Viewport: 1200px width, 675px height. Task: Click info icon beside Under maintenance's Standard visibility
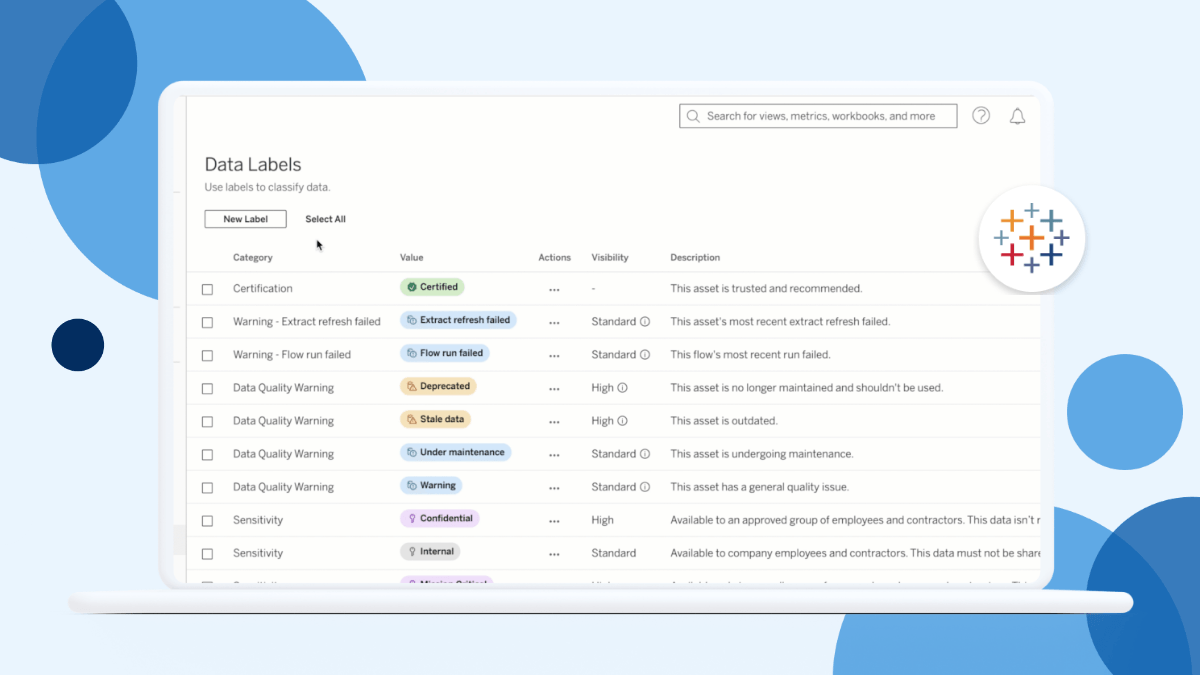[x=645, y=454]
